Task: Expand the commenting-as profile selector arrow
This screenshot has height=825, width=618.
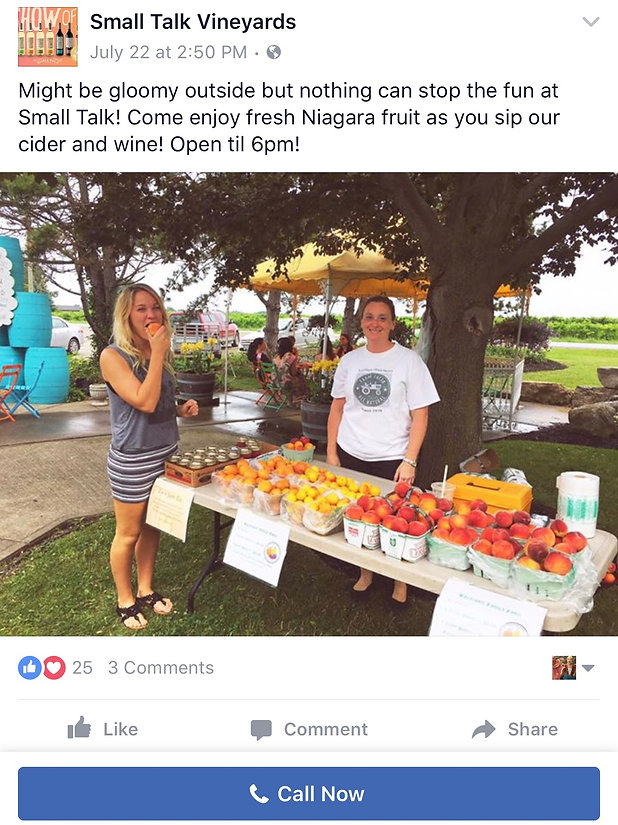Action: pyautogui.click(x=589, y=668)
